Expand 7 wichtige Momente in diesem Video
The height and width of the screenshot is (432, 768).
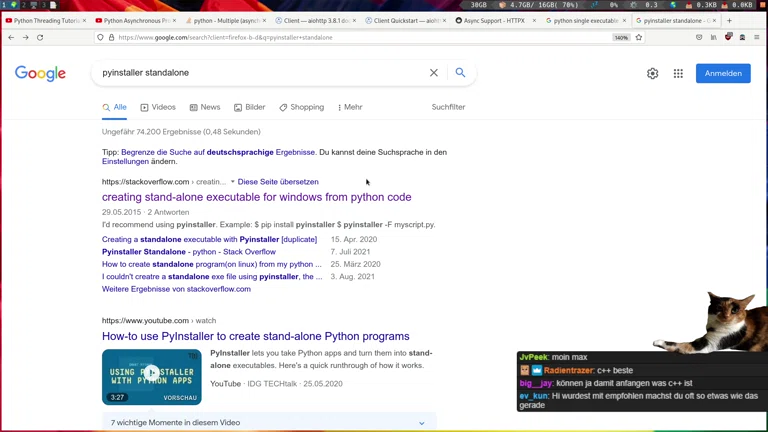pos(269,422)
